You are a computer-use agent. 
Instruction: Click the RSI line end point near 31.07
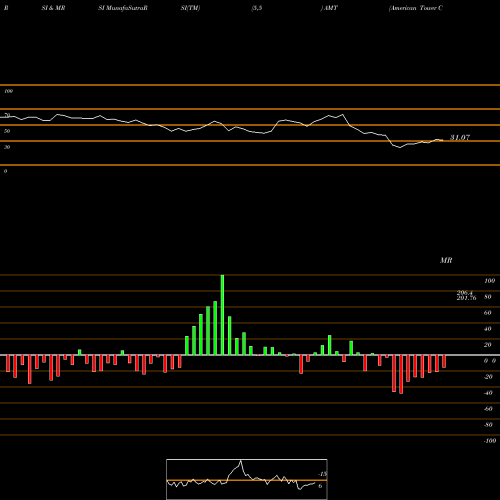coord(442,140)
